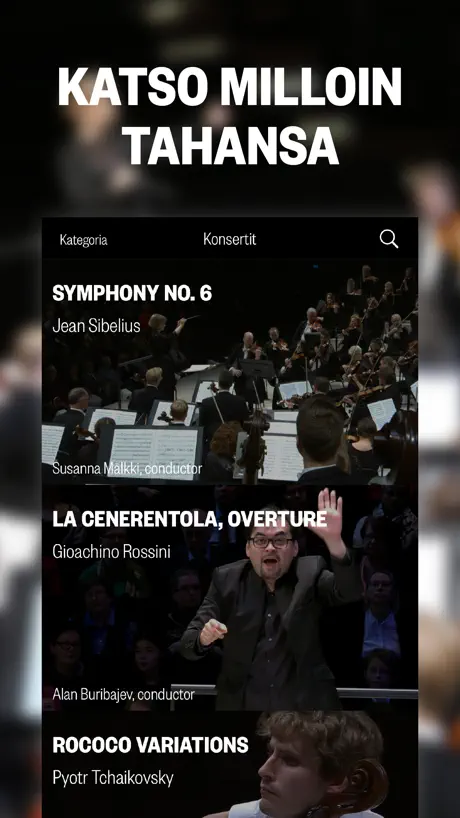Click the SYMPHONY NO. 6 title
Screen dimensions: 460x818
[132, 293]
